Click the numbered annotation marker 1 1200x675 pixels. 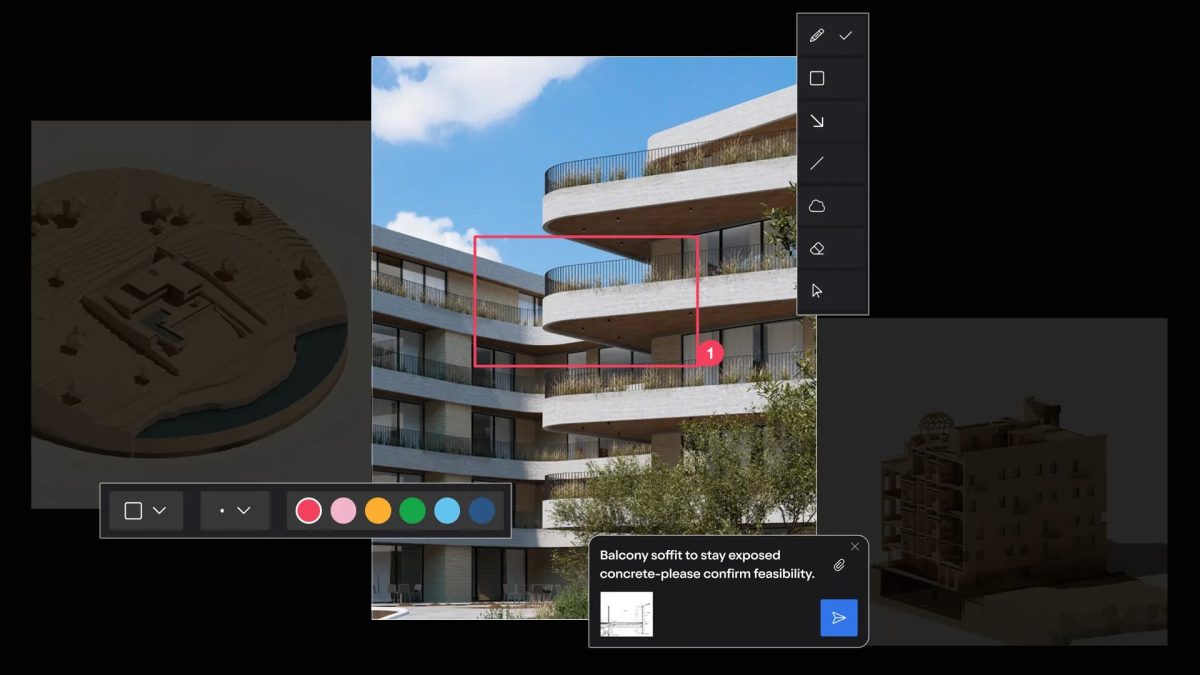pyautogui.click(x=709, y=353)
